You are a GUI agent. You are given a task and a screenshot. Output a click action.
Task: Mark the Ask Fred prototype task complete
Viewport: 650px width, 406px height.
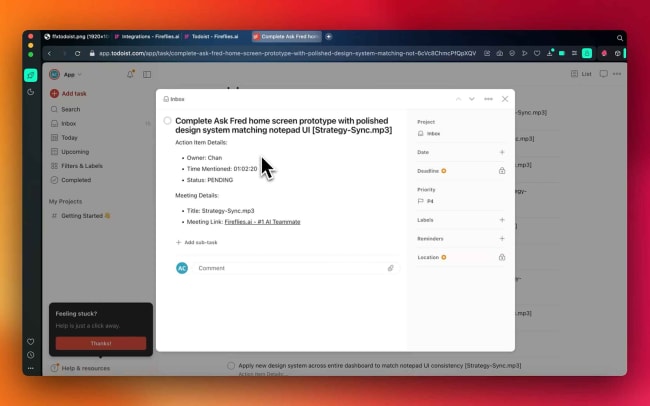click(x=167, y=121)
